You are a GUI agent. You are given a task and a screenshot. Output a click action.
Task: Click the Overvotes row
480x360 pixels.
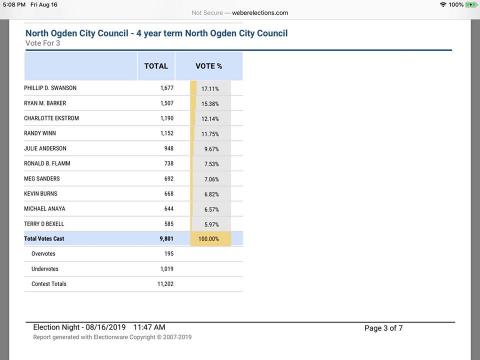pyautogui.click(x=133, y=254)
